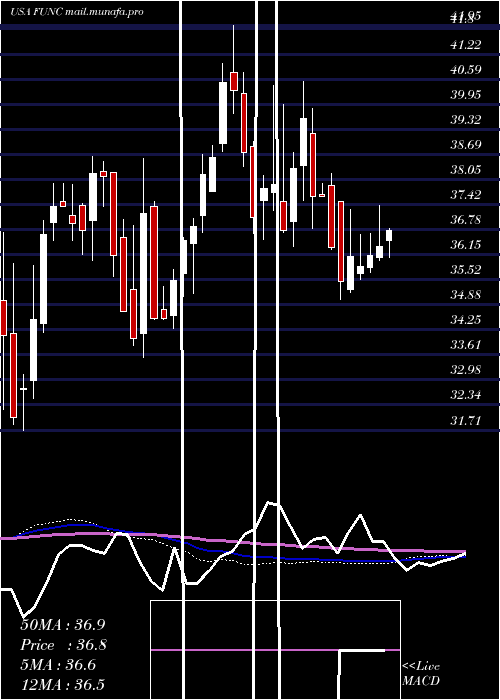Click the 31.71 price axis label
Viewport: 500px width, 700px height.
pos(466,420)
